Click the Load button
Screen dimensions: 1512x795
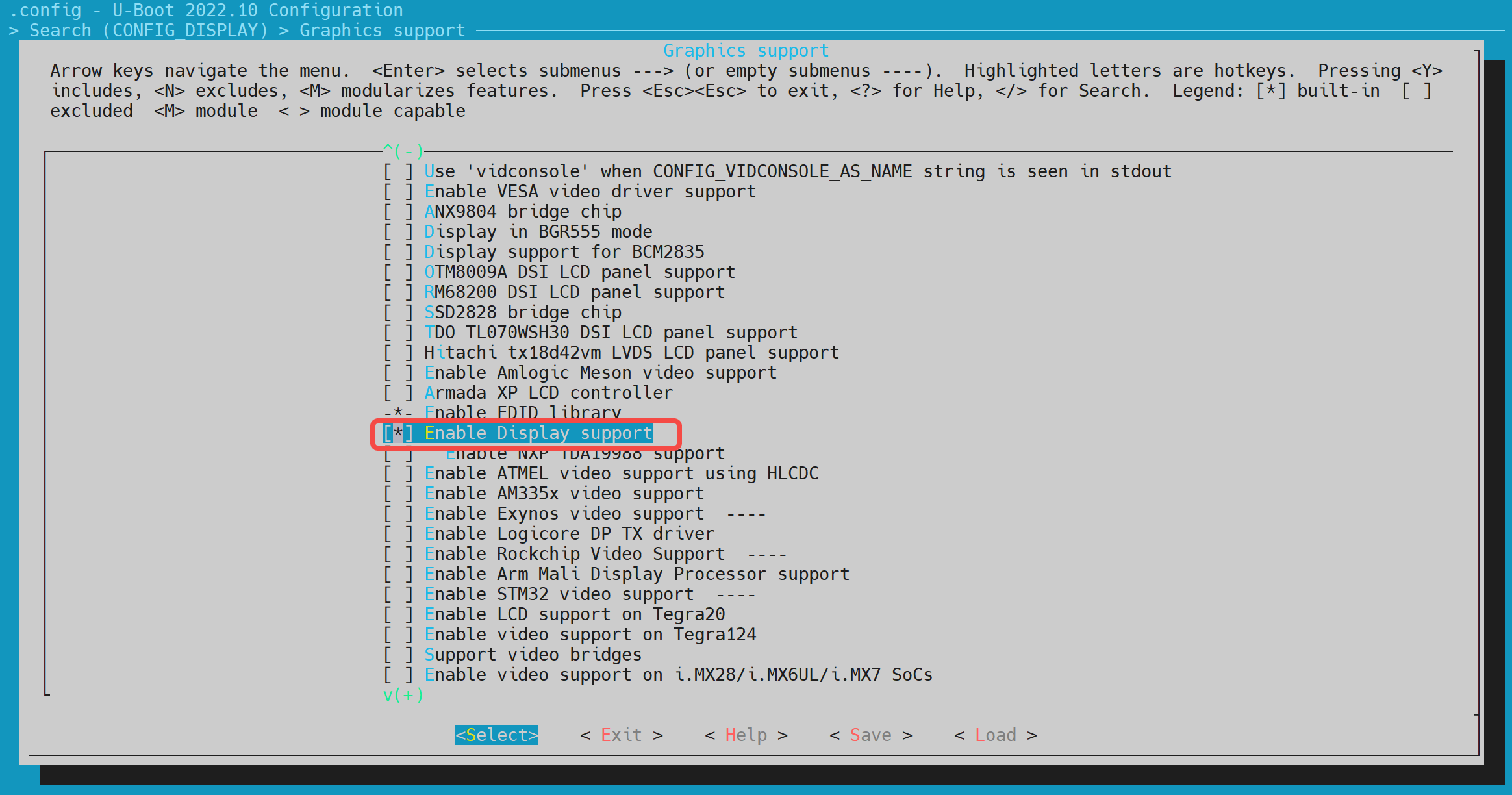tap(995, 735)
